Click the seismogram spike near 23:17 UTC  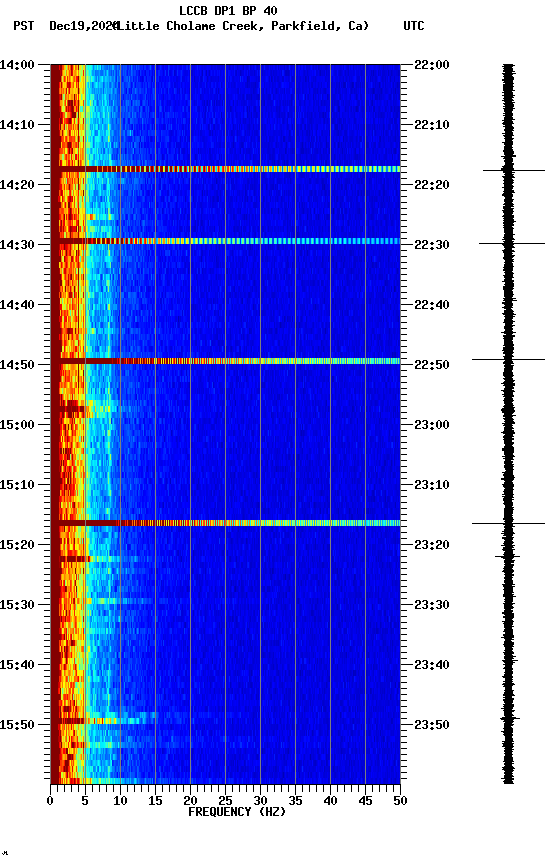click(508, 523)
